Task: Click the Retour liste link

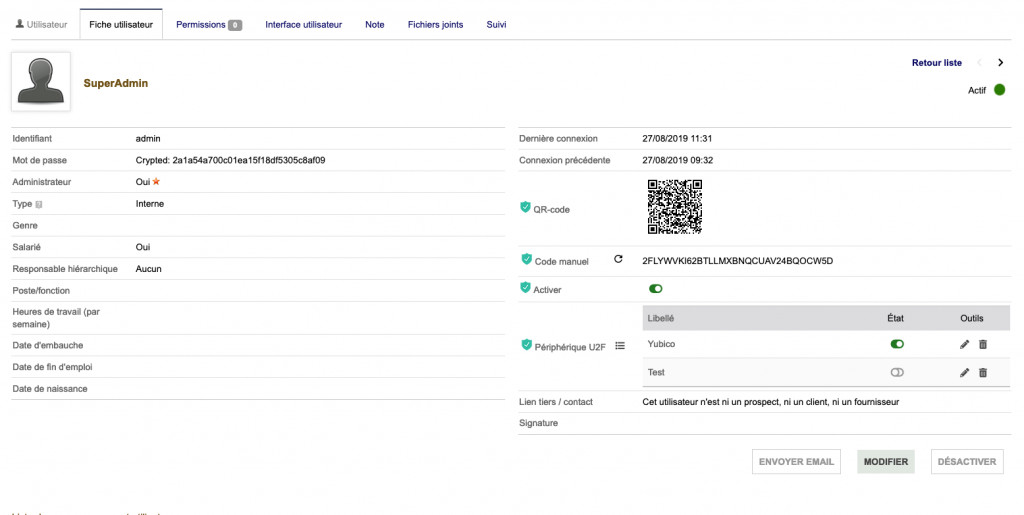Action: [936, 62]
